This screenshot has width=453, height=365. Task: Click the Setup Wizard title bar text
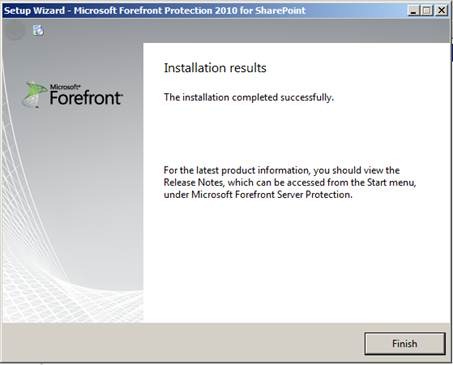pyautogui.click(x=154, y=11)
